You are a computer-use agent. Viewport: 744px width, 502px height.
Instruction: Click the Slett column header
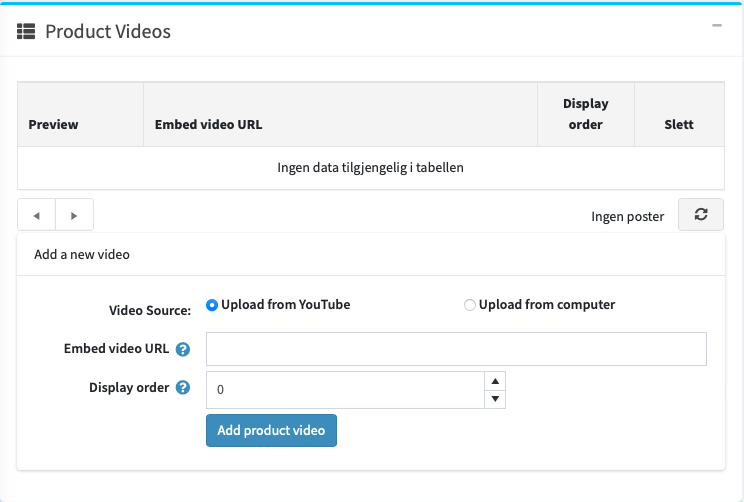click(679, 125)
